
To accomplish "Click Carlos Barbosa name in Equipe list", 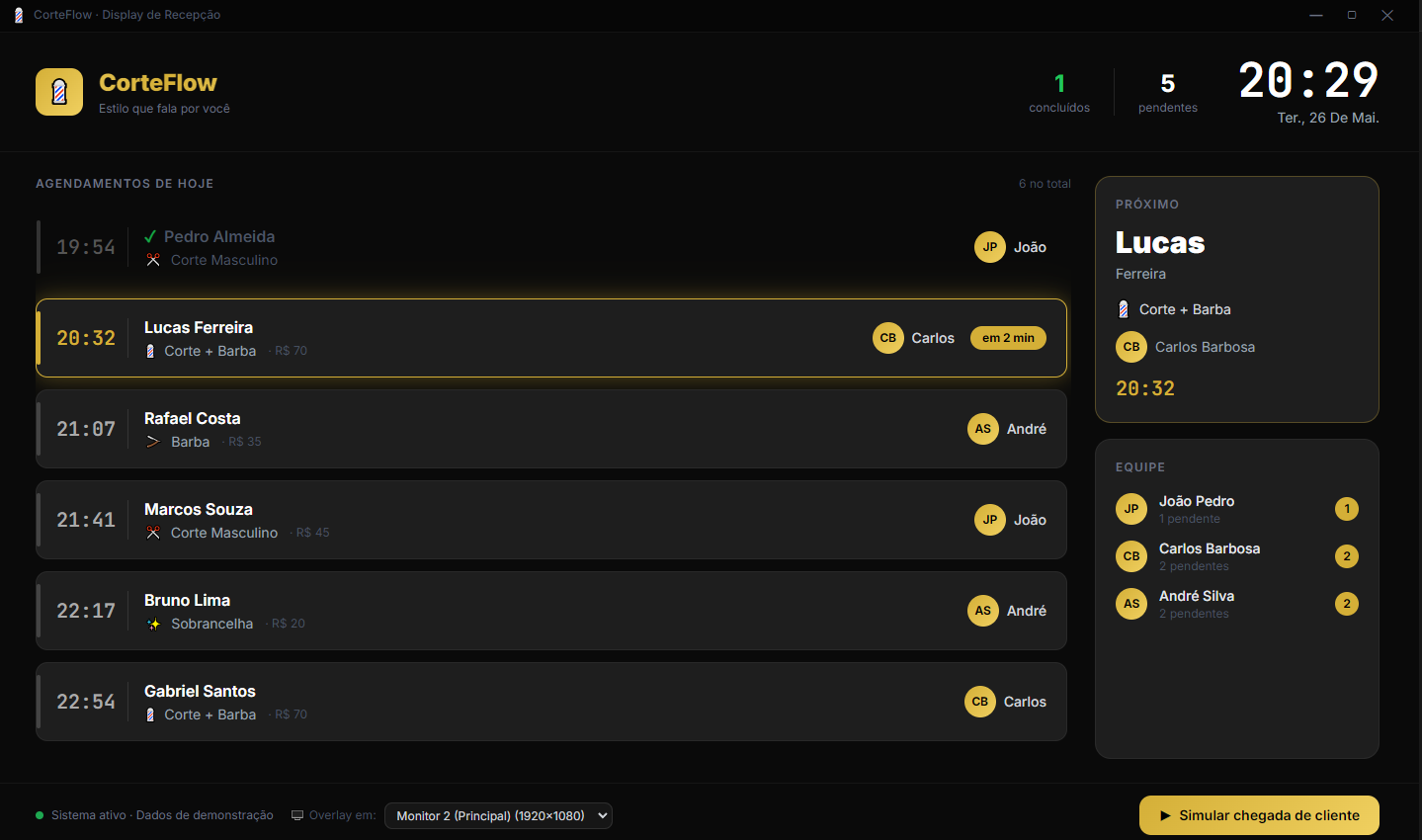I will (x=1210, y=548).
